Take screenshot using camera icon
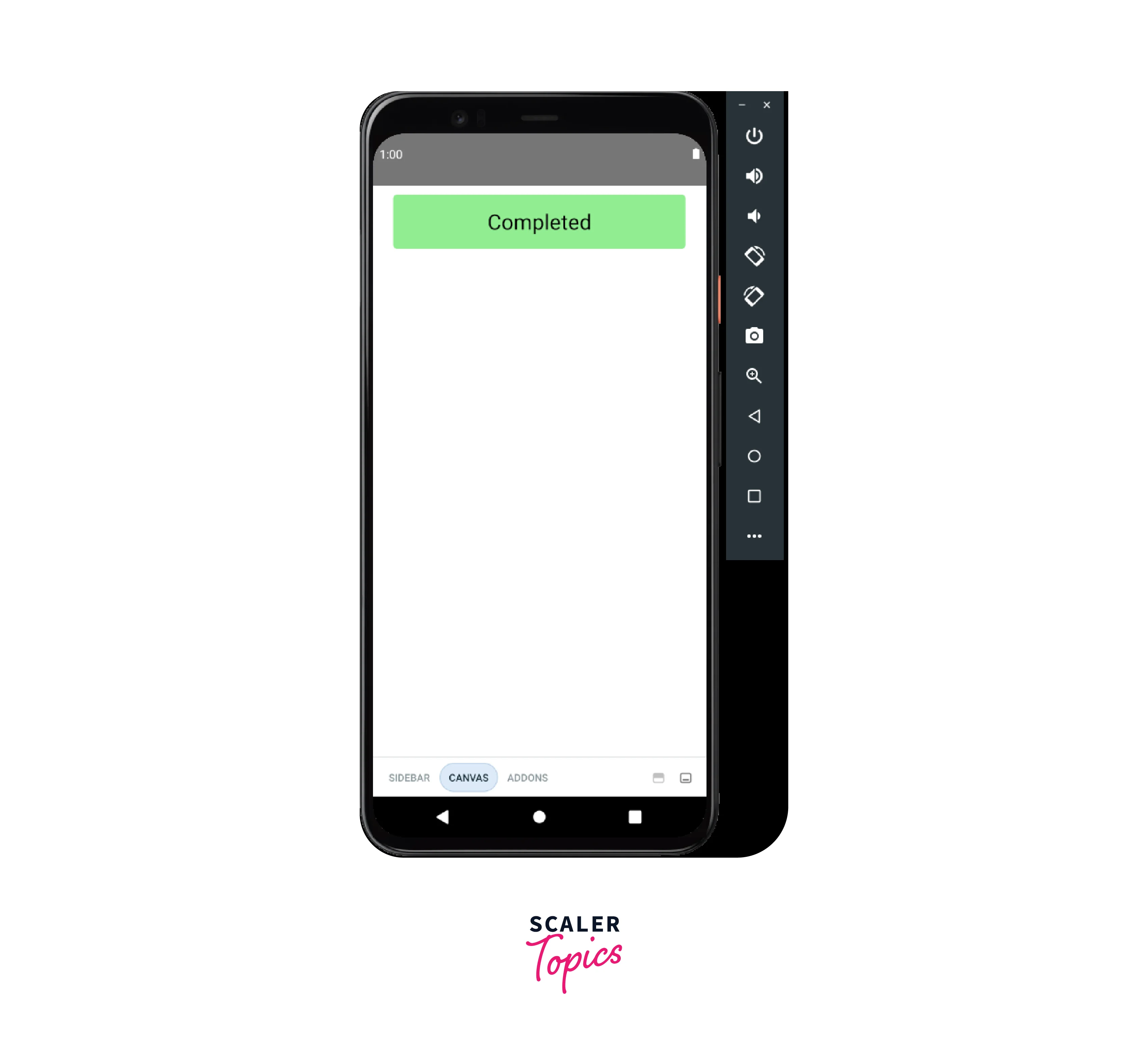This screenshot has height=1055, width=1148. click(755, 335)
